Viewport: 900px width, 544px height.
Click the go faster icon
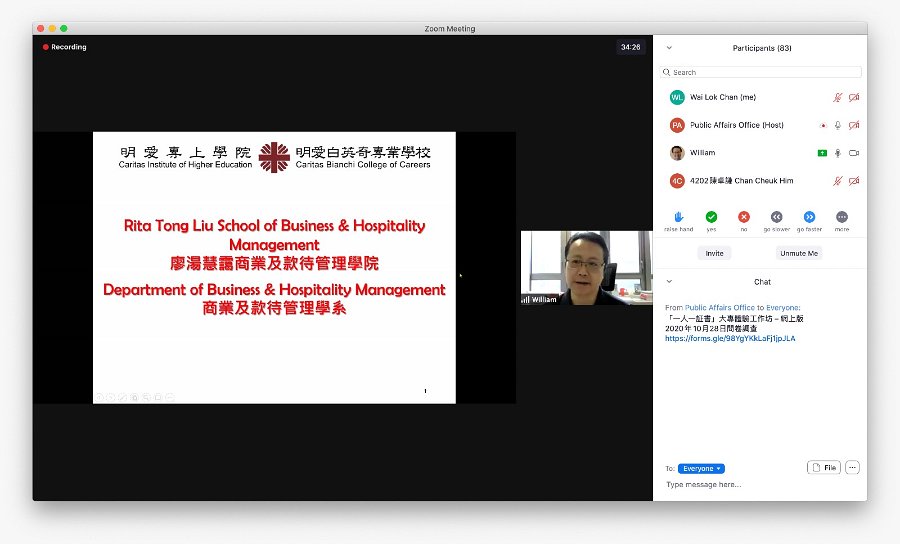(x=809, y=217)
